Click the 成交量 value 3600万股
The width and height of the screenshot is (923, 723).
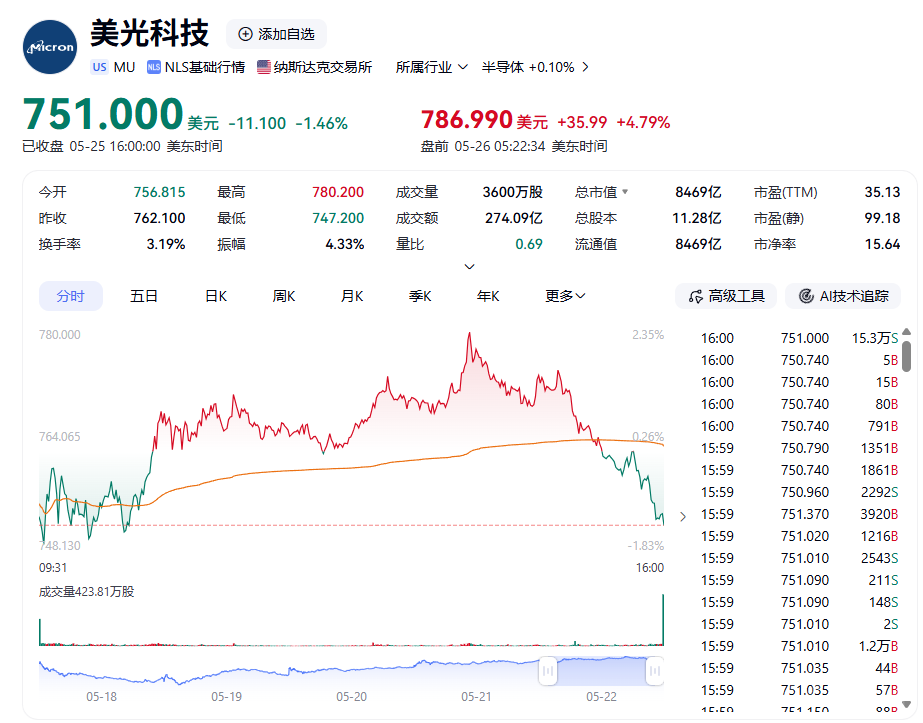pos(513,192)
